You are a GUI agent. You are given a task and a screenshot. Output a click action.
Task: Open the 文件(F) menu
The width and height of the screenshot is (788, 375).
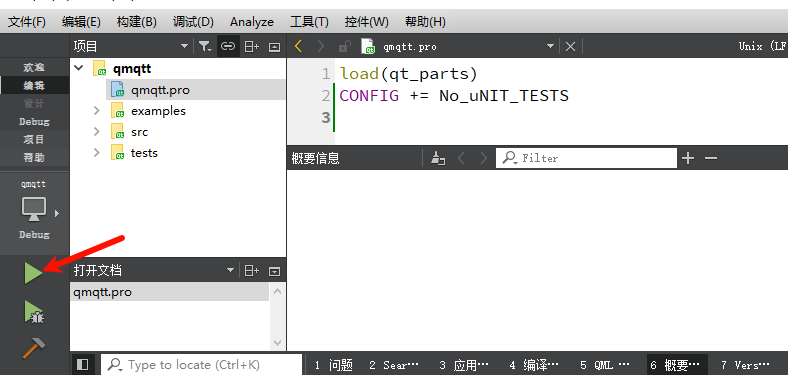click(x=27, y=22)
